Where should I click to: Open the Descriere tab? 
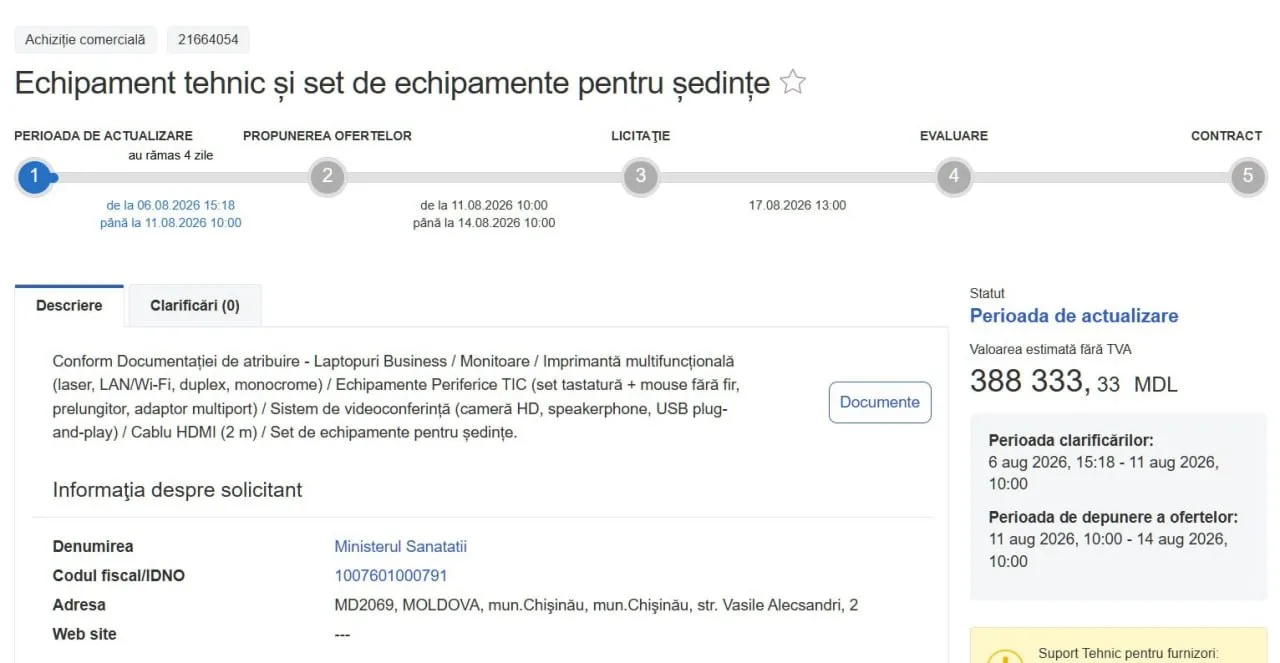(x=69, y=306)
